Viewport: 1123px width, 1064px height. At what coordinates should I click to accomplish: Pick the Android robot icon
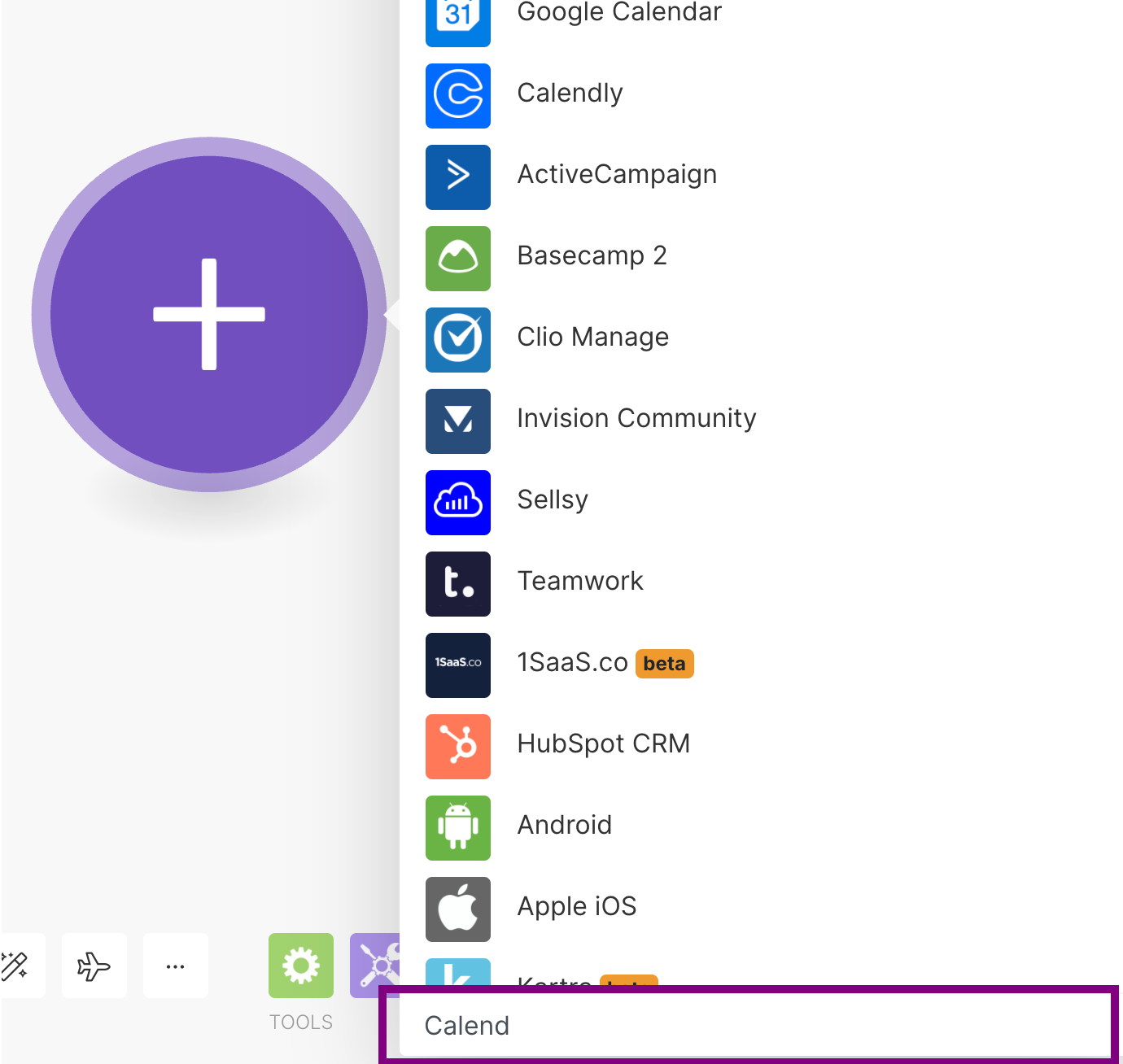coord(458,828)
